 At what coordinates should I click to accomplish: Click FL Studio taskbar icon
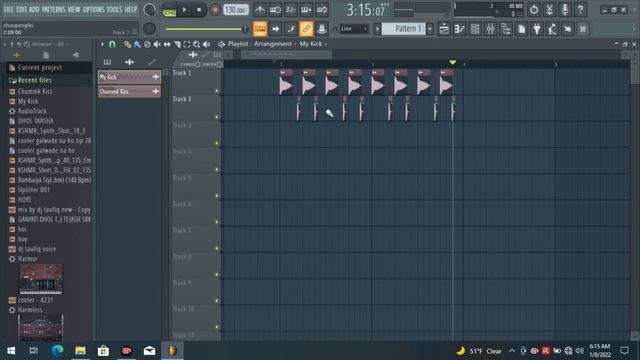pos(172,350)
